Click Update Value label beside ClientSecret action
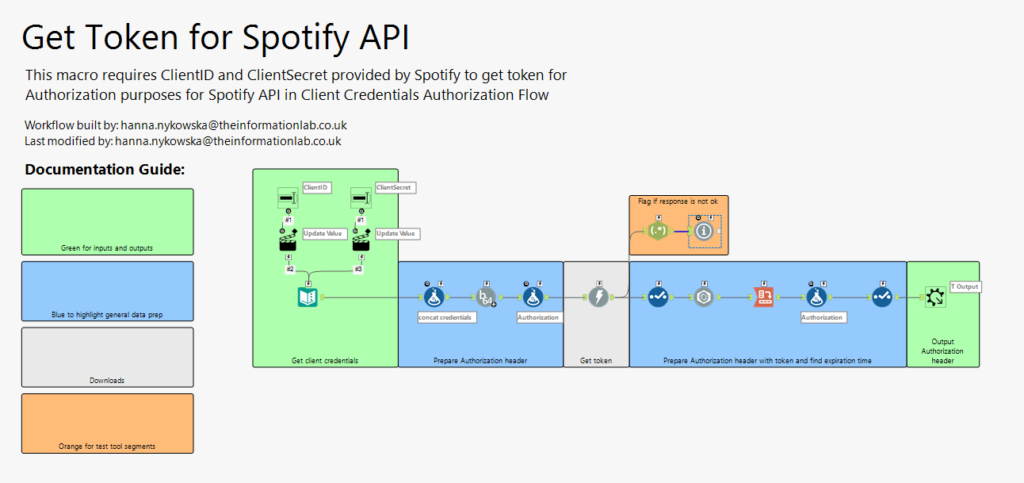This screenshot has width=1024, height=483. pyautogui.click(x=397, y=233)
